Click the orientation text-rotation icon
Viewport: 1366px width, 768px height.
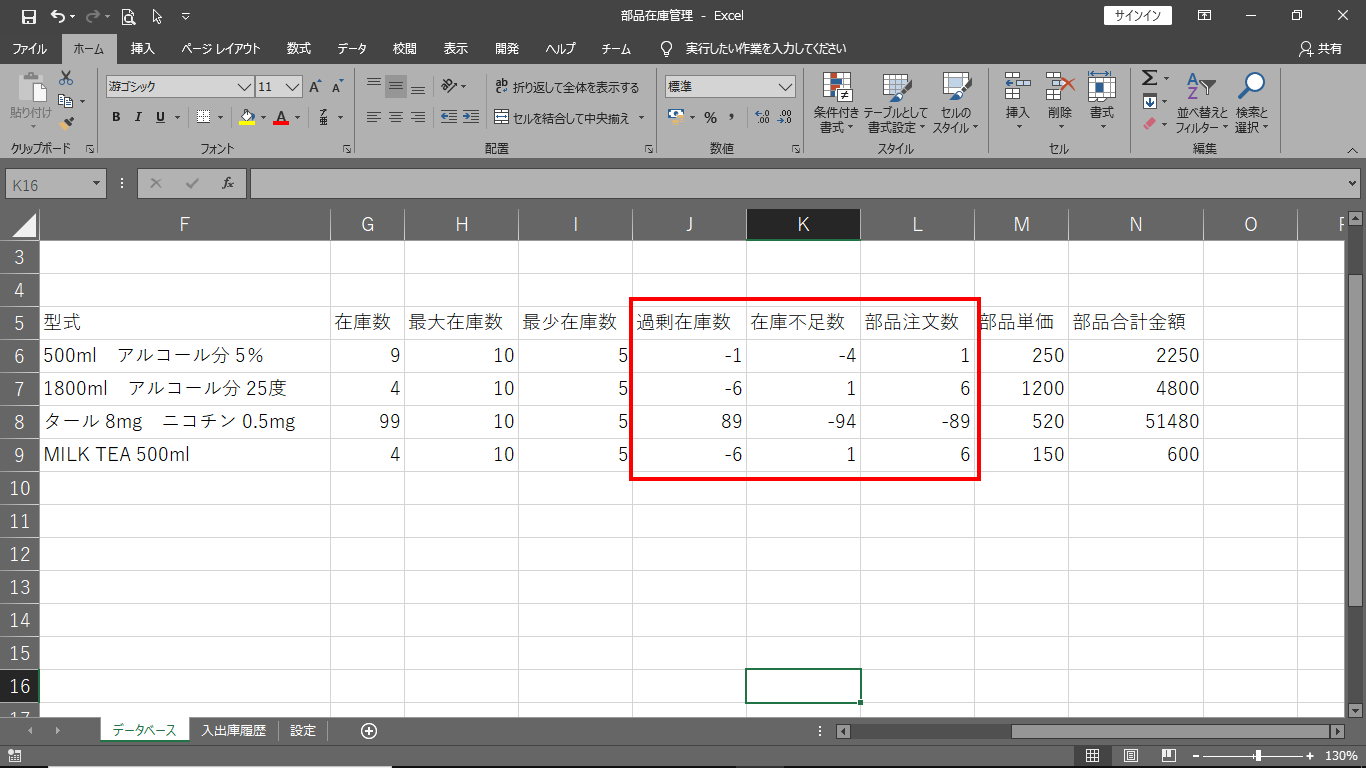(450, 86)
